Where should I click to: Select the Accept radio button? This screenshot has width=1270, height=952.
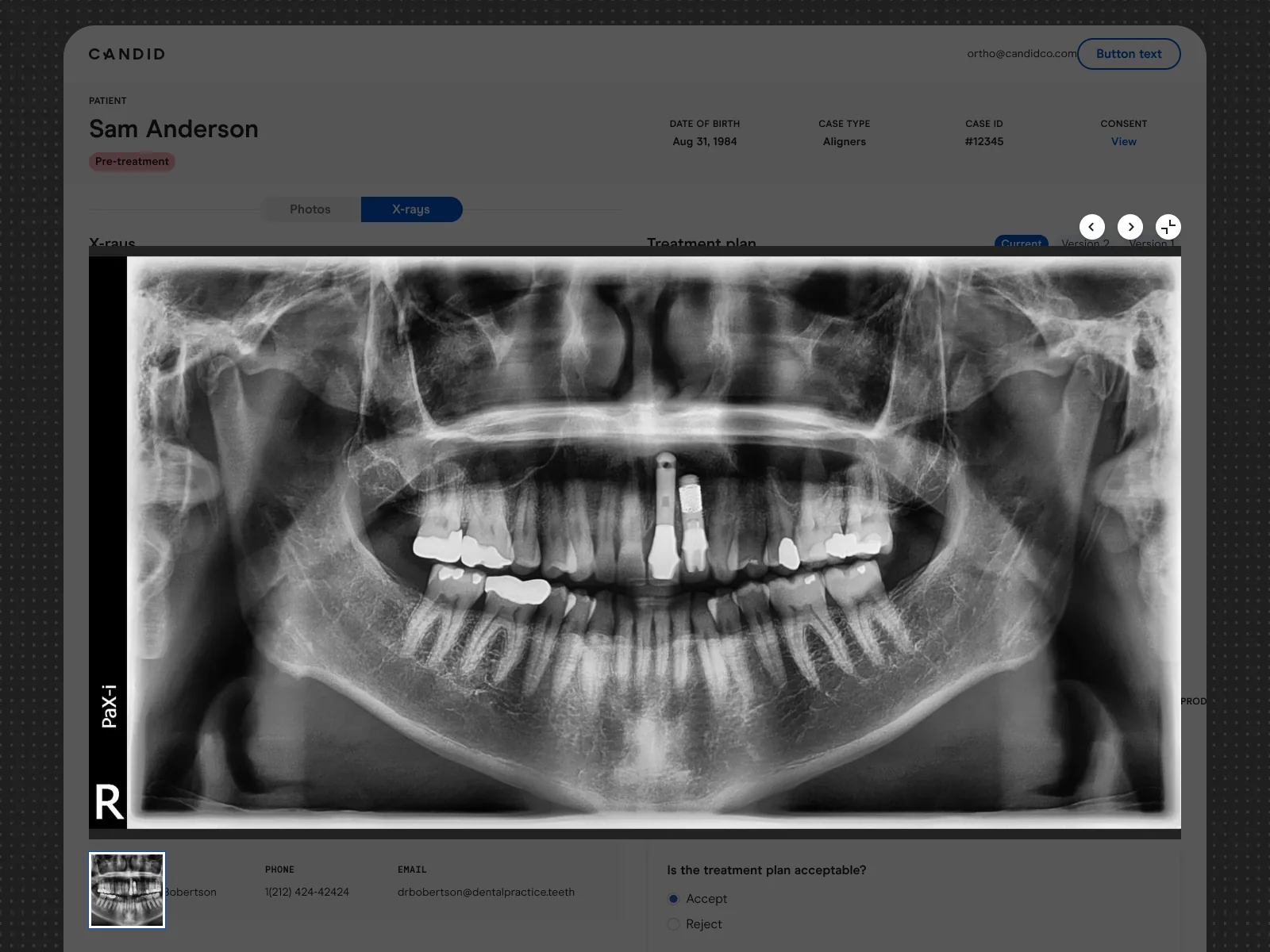(674, 899)
